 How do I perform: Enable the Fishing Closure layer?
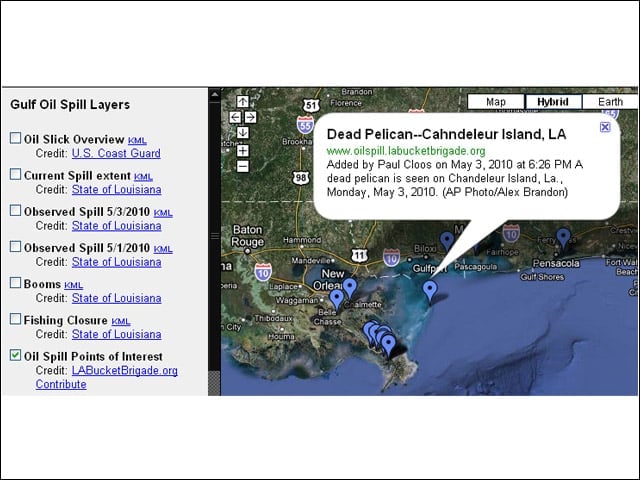(x=16, y=319)
